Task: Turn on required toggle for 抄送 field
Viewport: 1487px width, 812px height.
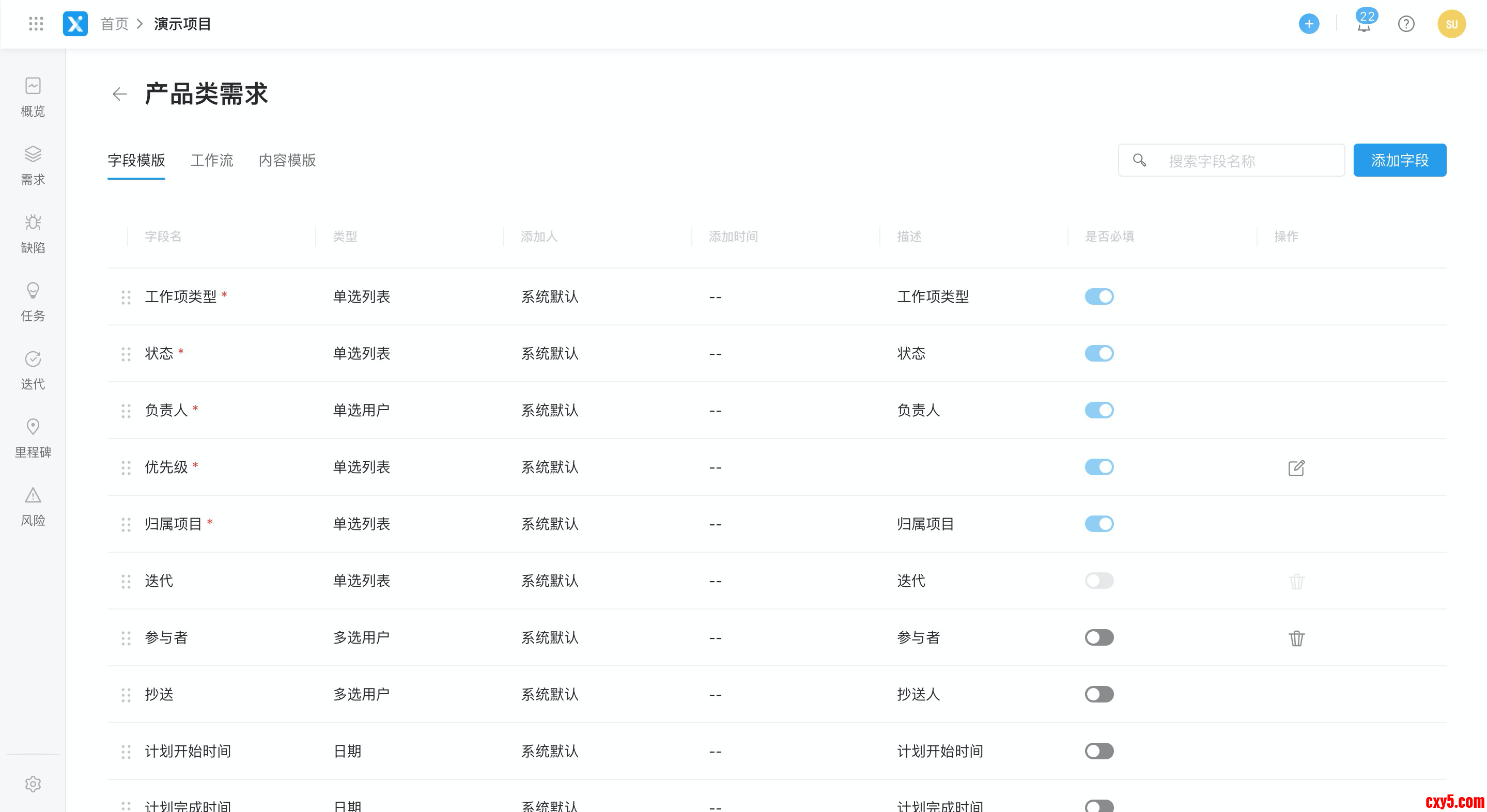Action: pyautogui.click(x=1098, y=694)
